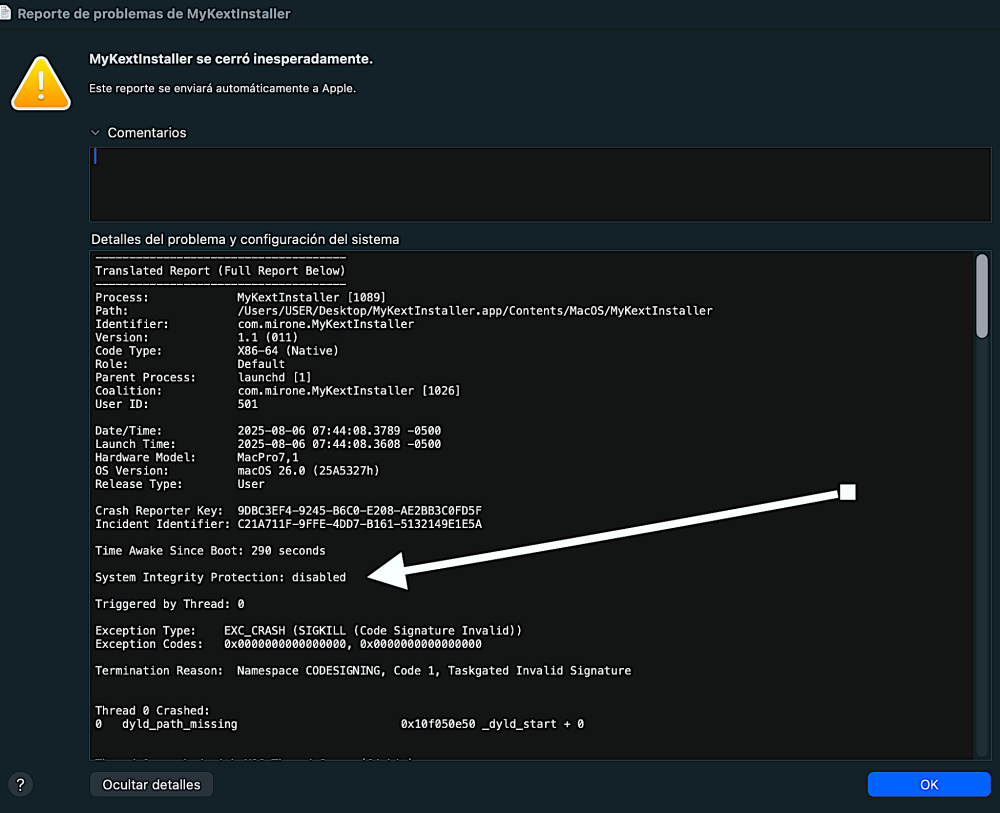
Task: Click Ocultar detalles button
Action: coord(151,784)
